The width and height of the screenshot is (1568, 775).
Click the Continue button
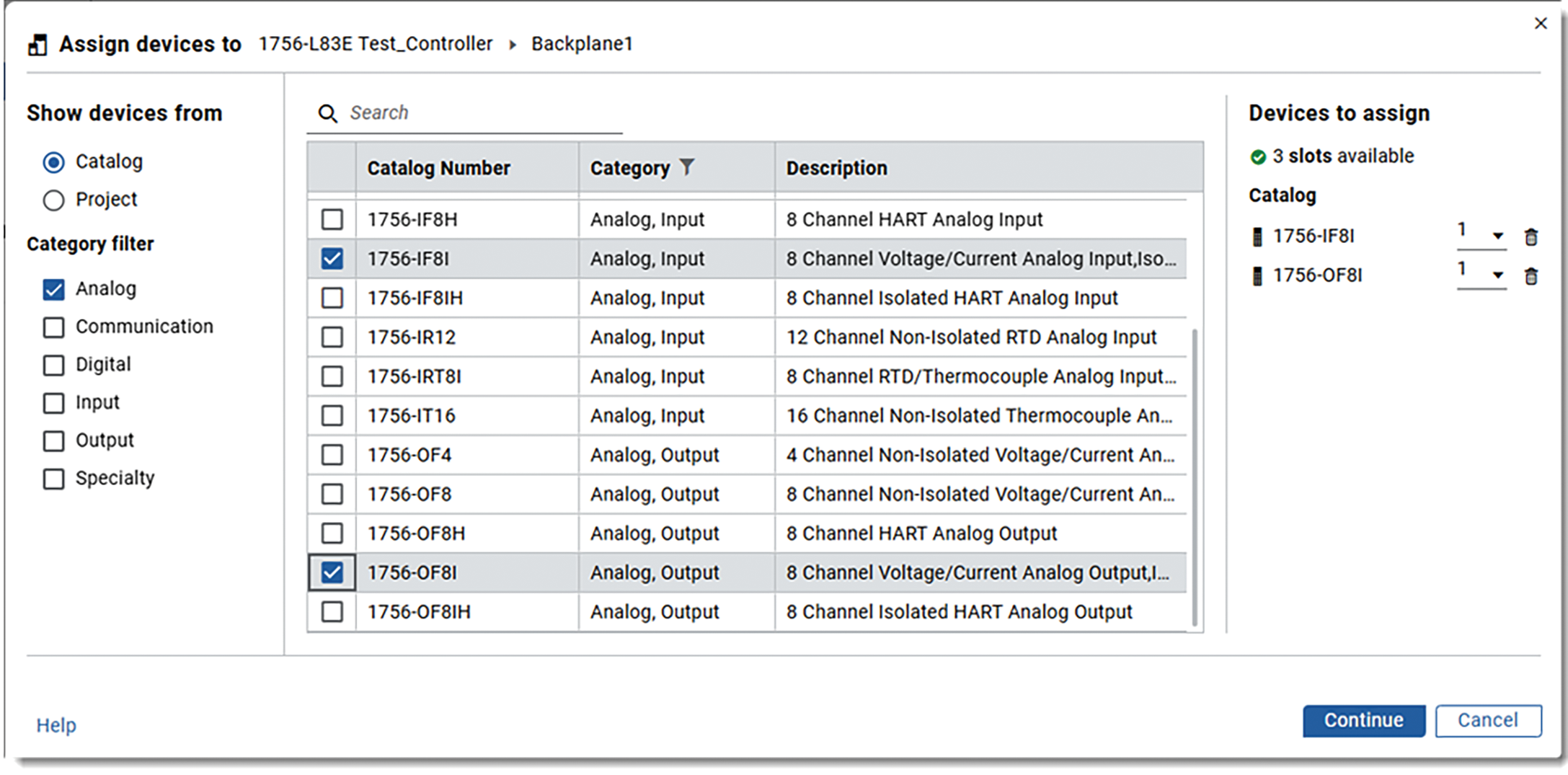(x=1363, y=720)
